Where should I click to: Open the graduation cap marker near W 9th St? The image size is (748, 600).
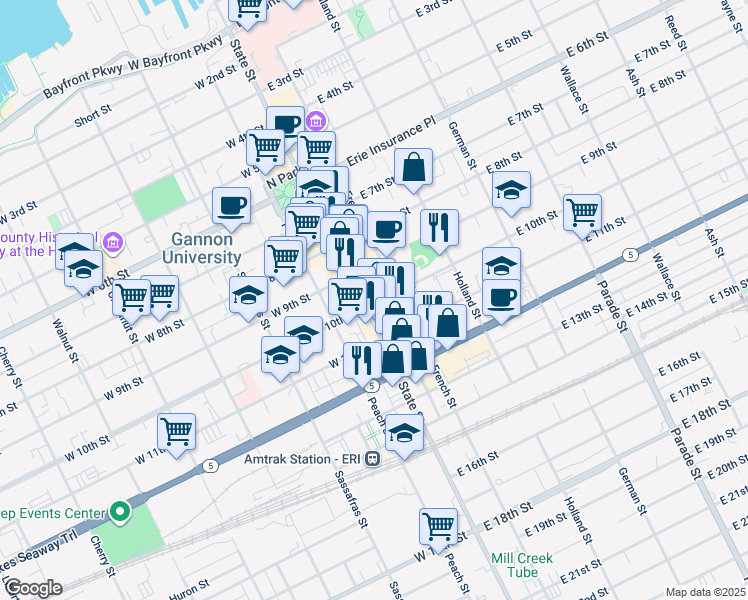pos(249,296)
